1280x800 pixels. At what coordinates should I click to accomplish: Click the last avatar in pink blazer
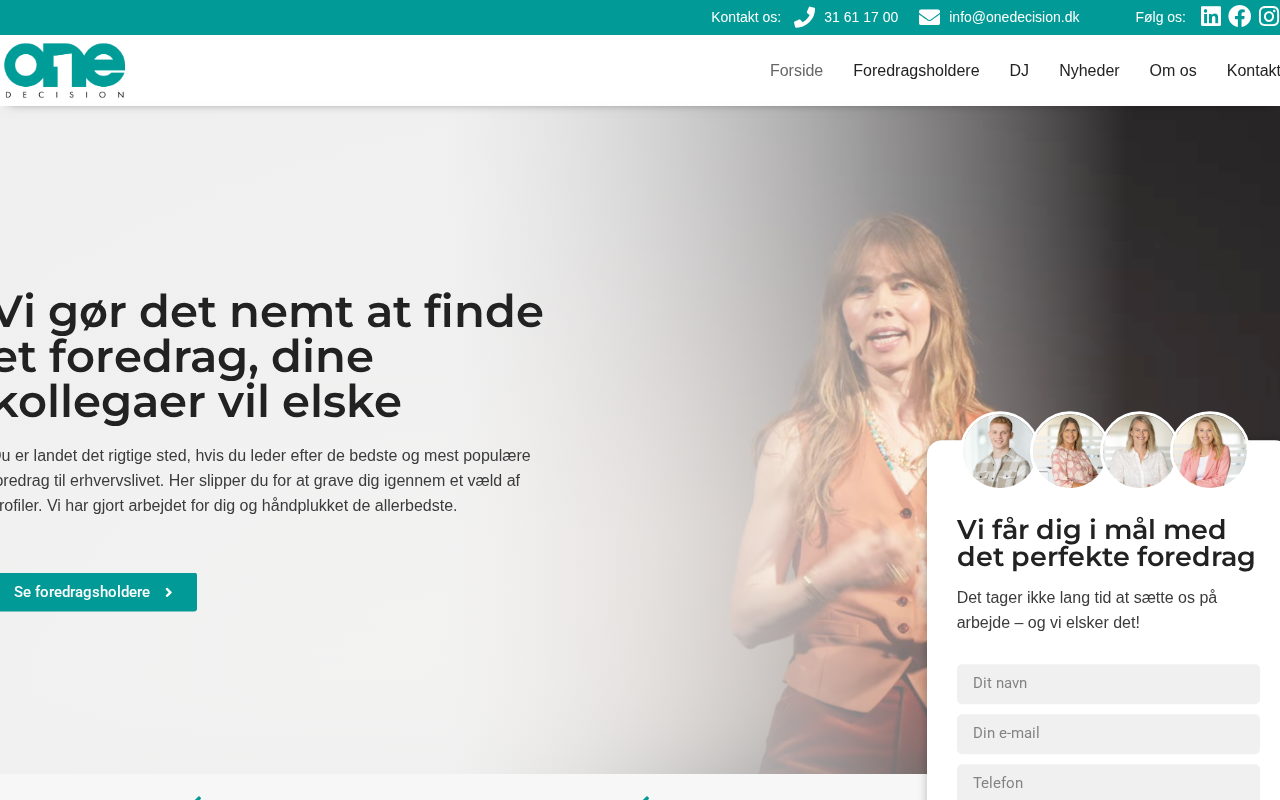(x=1210, y=450)
